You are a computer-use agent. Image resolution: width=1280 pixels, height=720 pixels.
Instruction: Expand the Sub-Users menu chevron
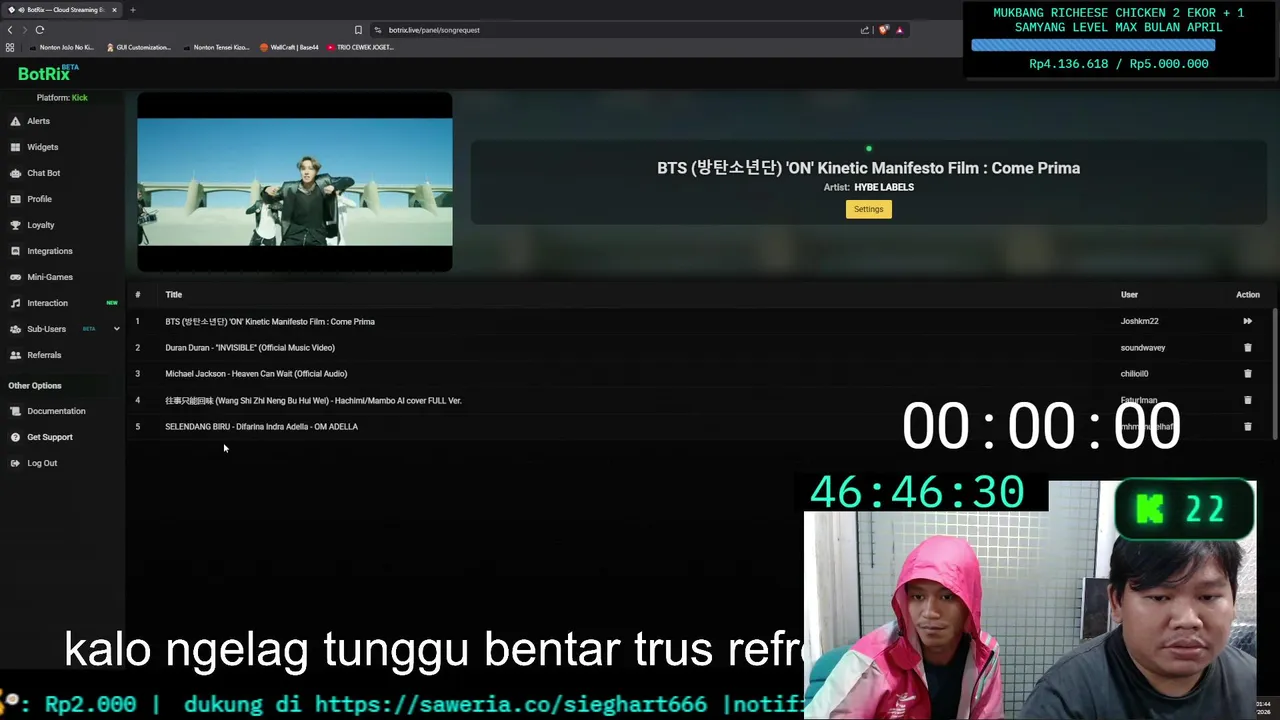116,329
